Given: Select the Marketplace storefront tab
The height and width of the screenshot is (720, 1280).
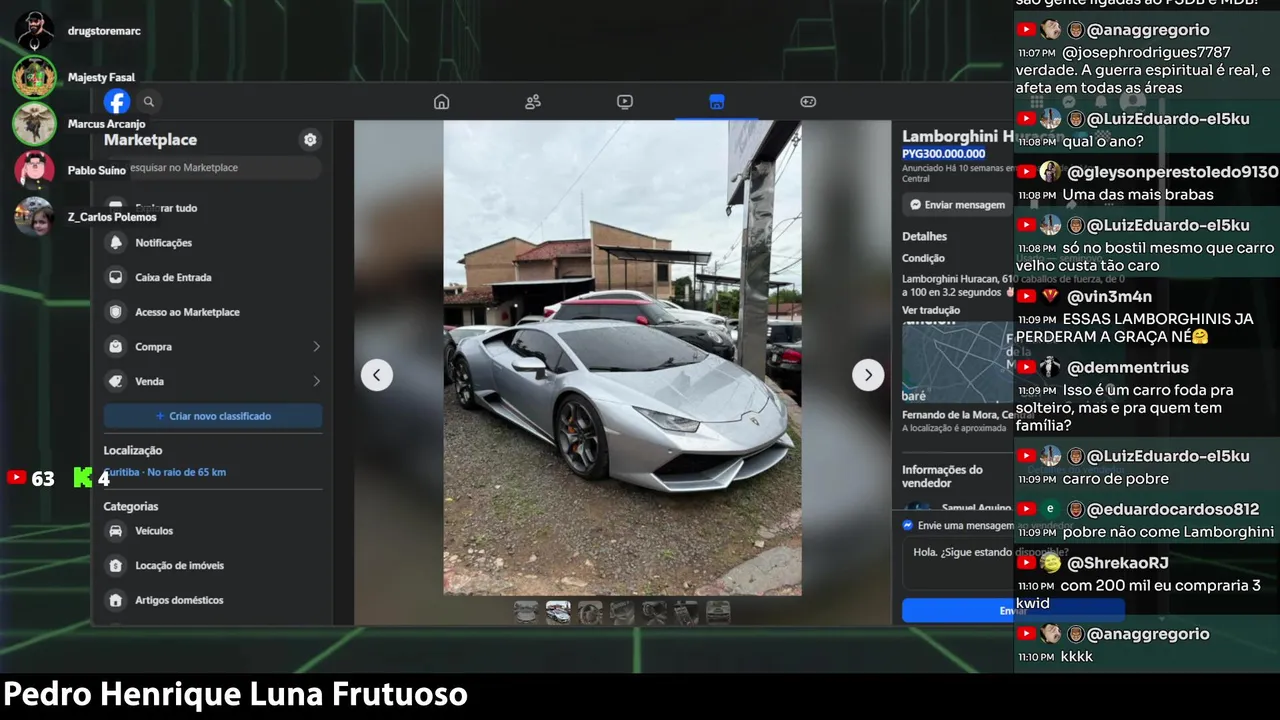Looking at the screenshot, I should [x=716, y=101].
